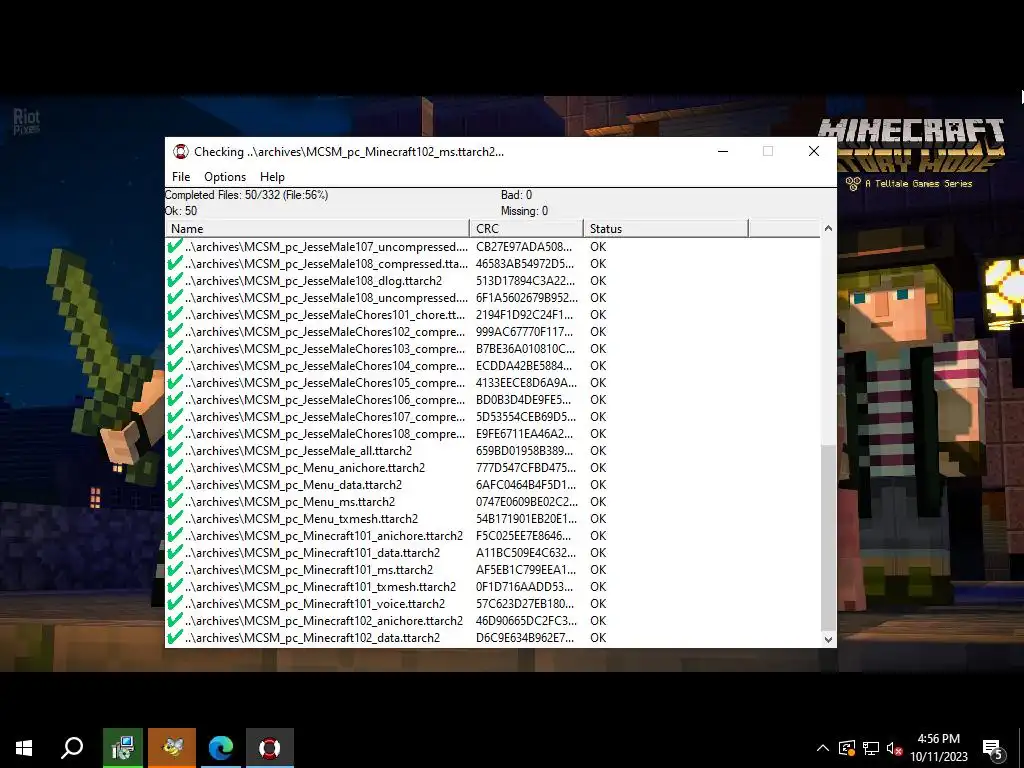Screen dimensions: 1024x768
Task: Click green checkmark for JesseMaleChores104 row
Action: 174,365
